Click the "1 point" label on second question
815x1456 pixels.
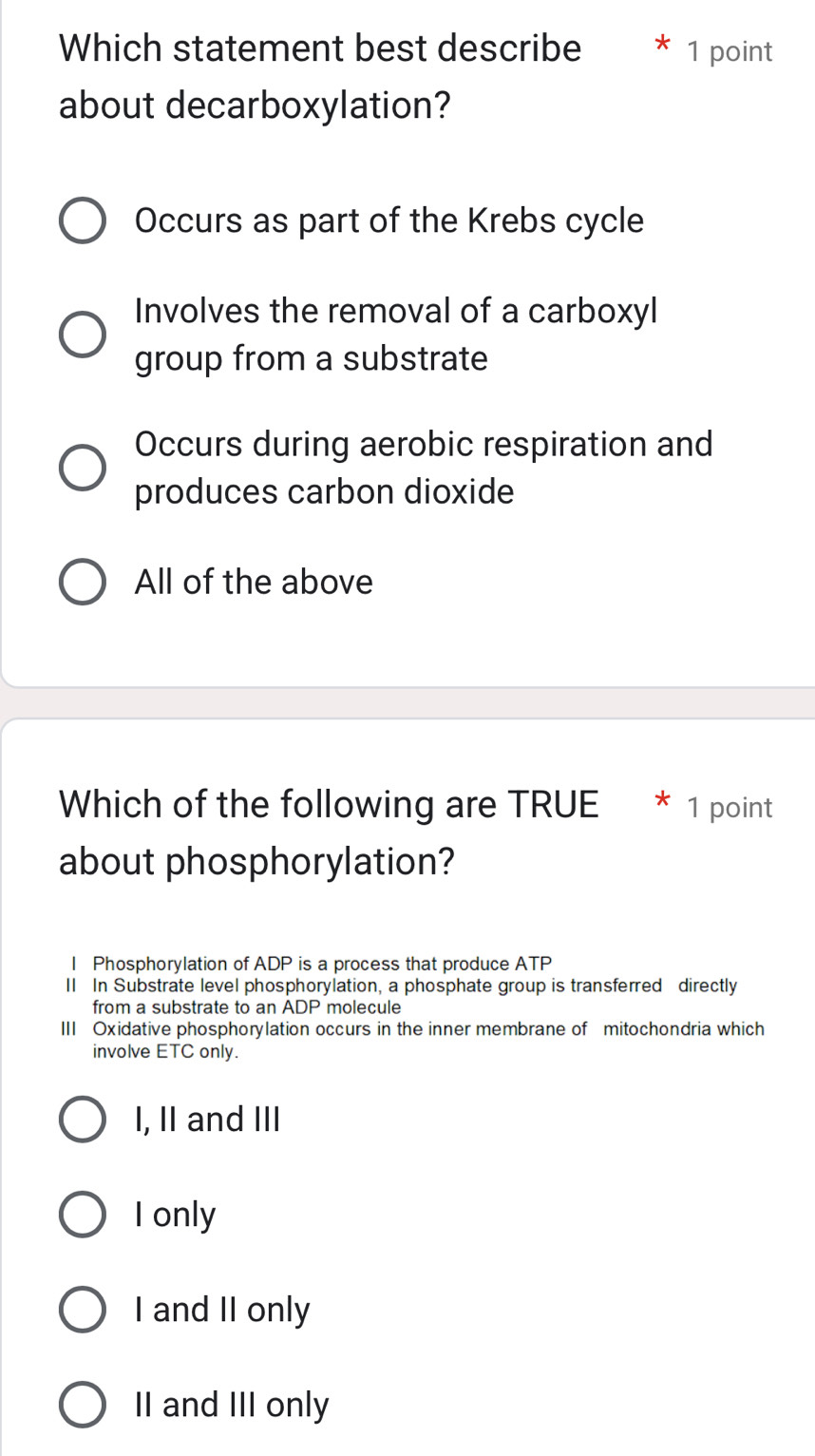point(731,808)
